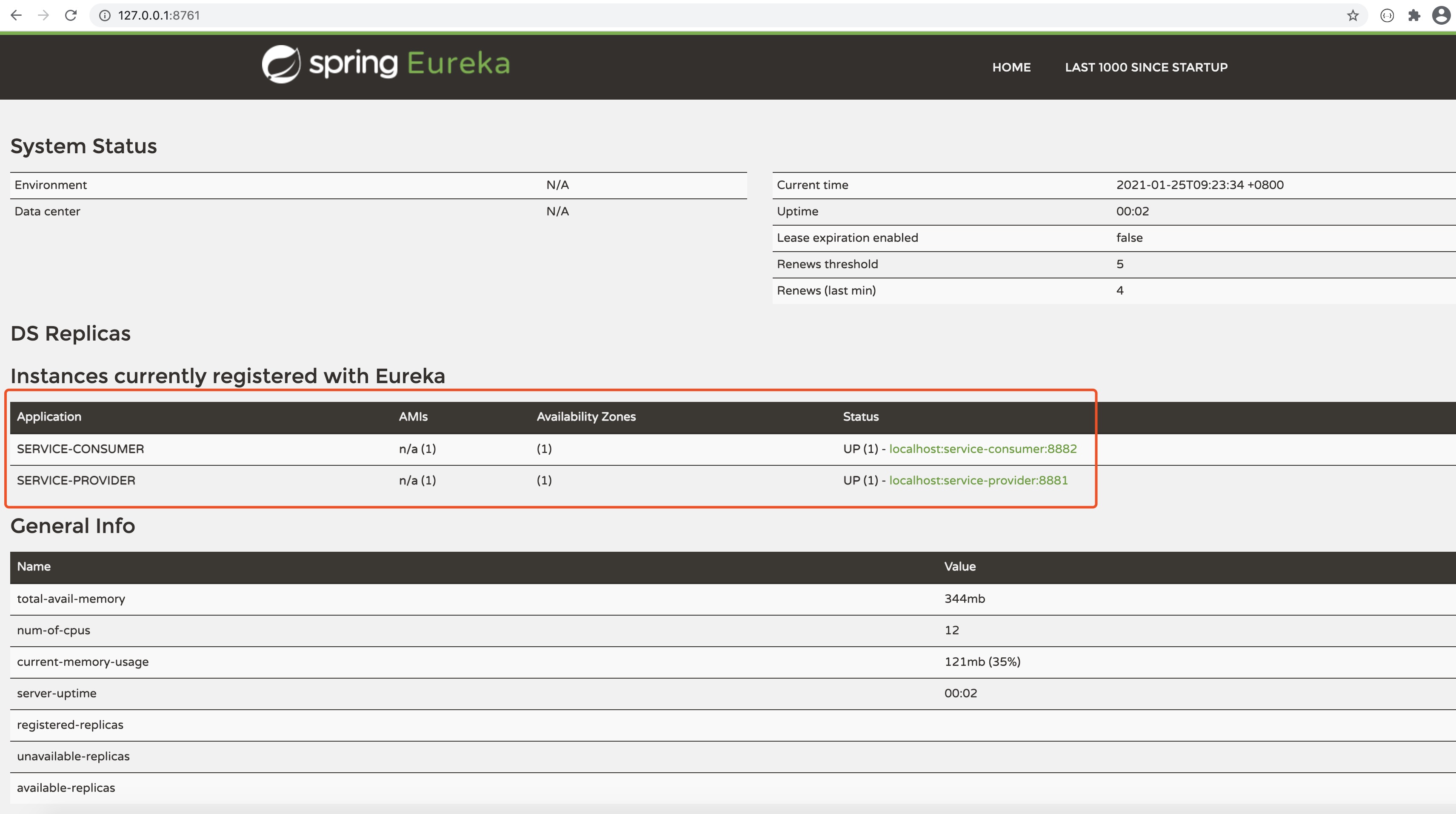Image resolution: width=1456 pixels, height=814 pixels.
Task: Click the Application column header
Action: 49,417
